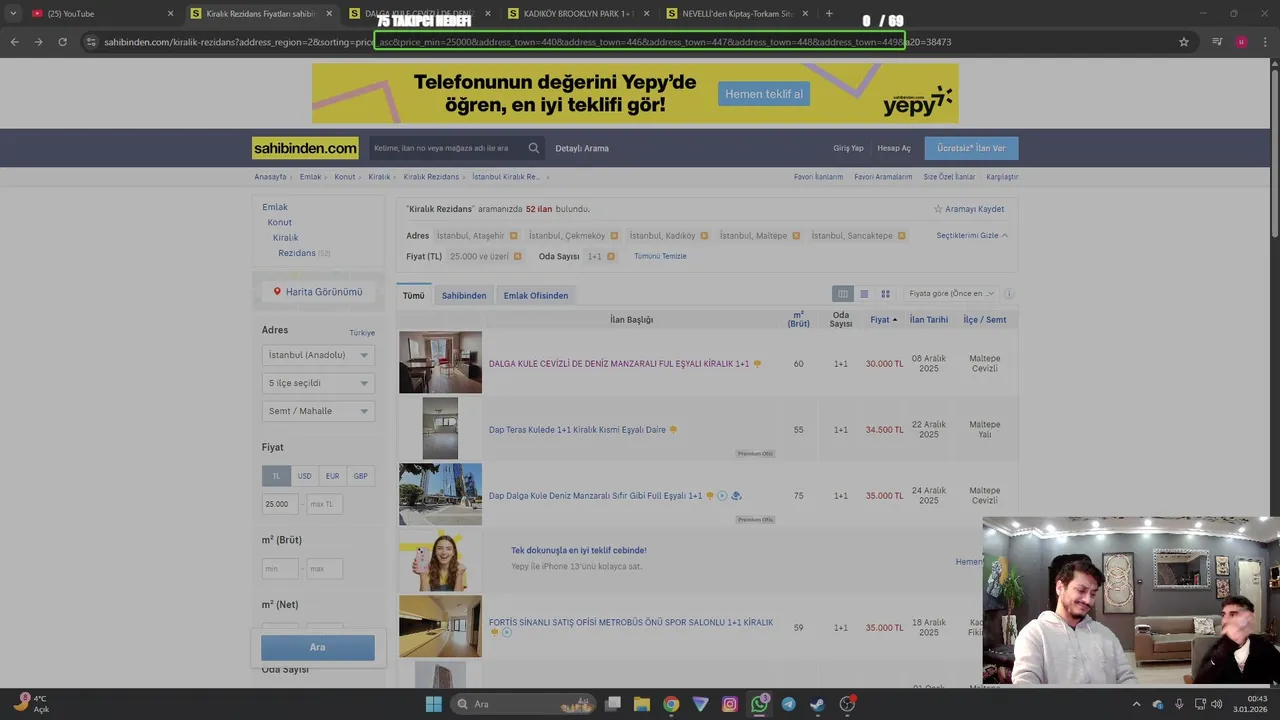Open the Semt / Mahalle dropdown
This screenshot has height=720, width=1280.
318,411
